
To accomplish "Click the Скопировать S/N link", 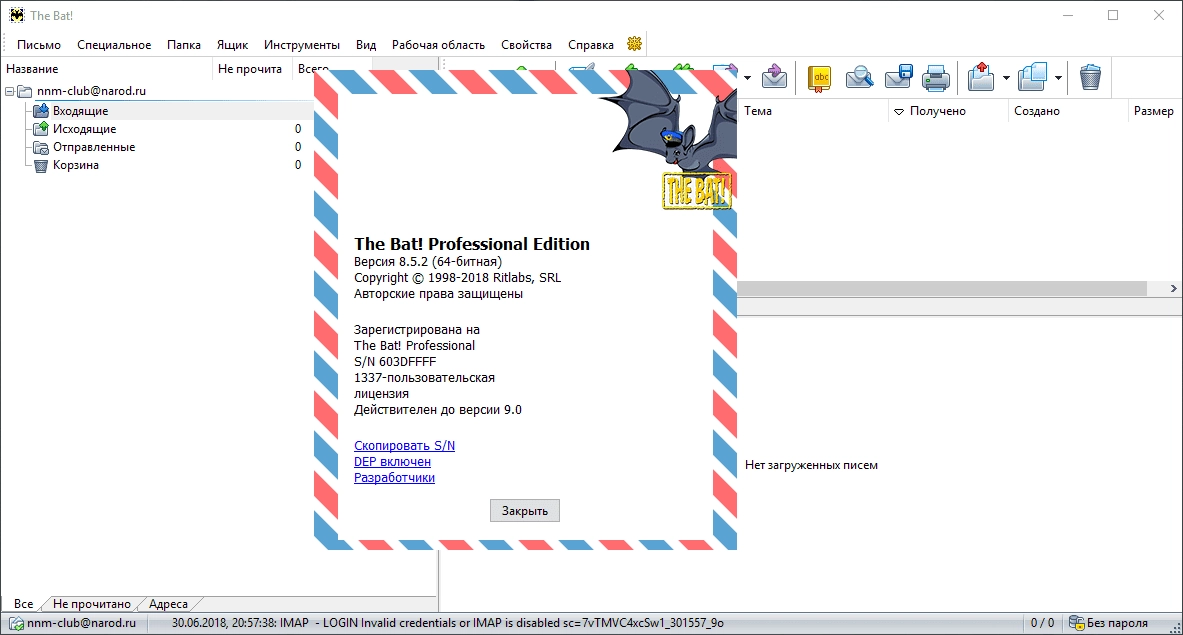I will (x=404, y=446).
